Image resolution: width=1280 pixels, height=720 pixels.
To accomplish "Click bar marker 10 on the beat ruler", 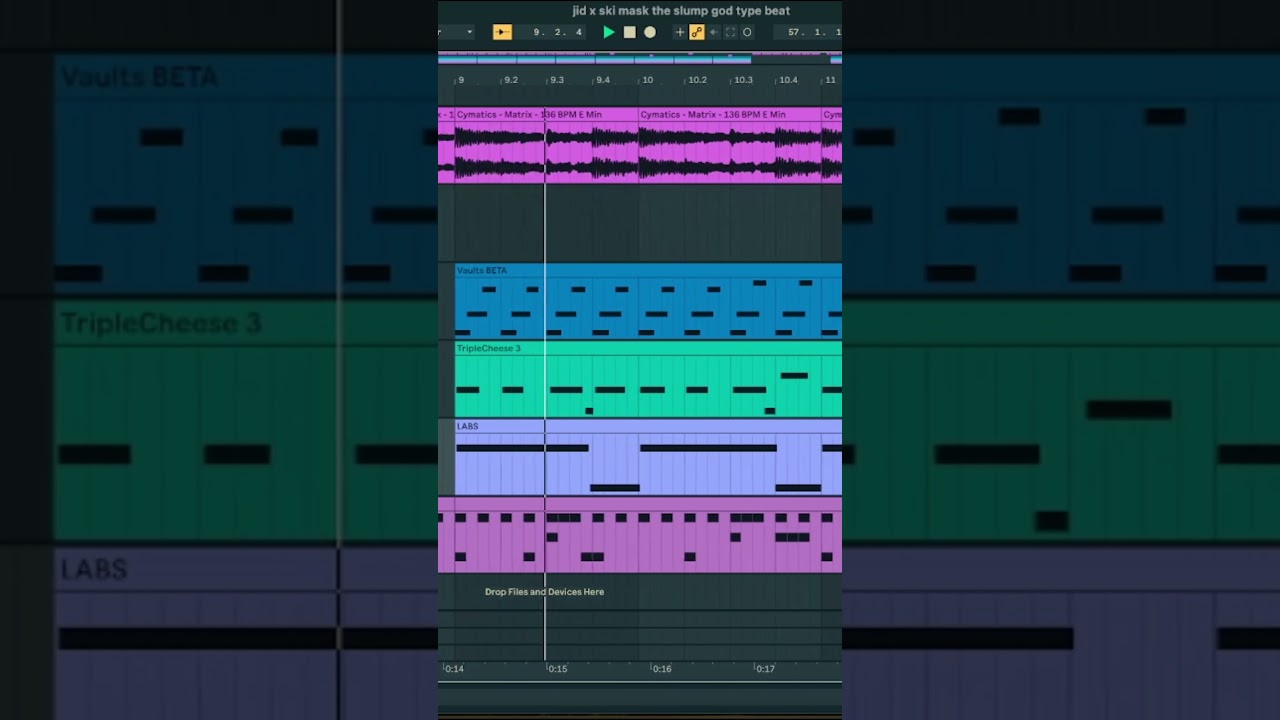I will [647, 80].
